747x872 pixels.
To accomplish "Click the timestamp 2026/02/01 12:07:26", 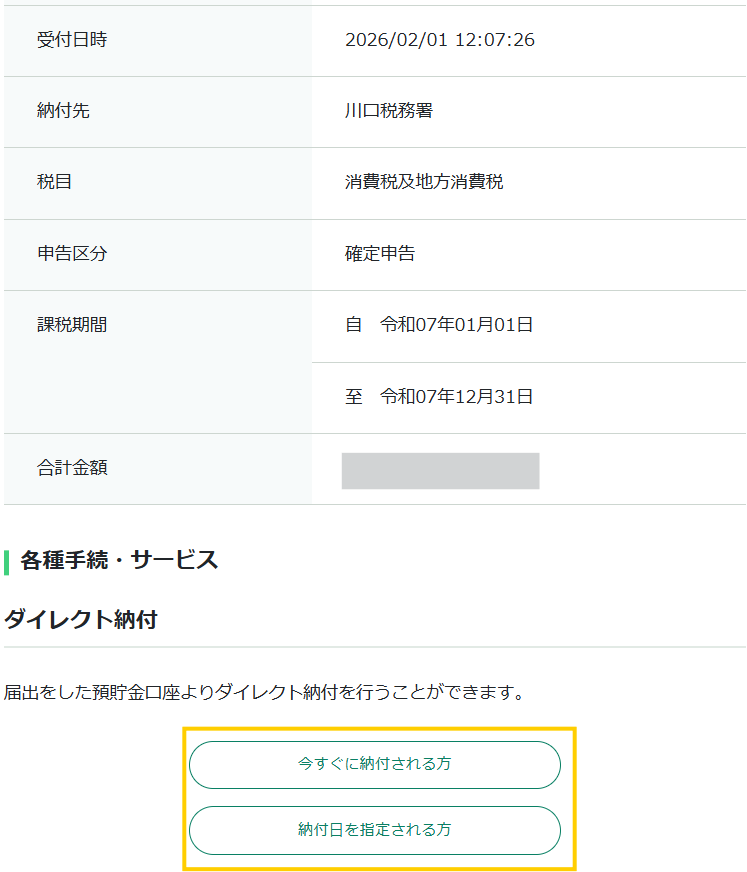I will coord(439,41).
